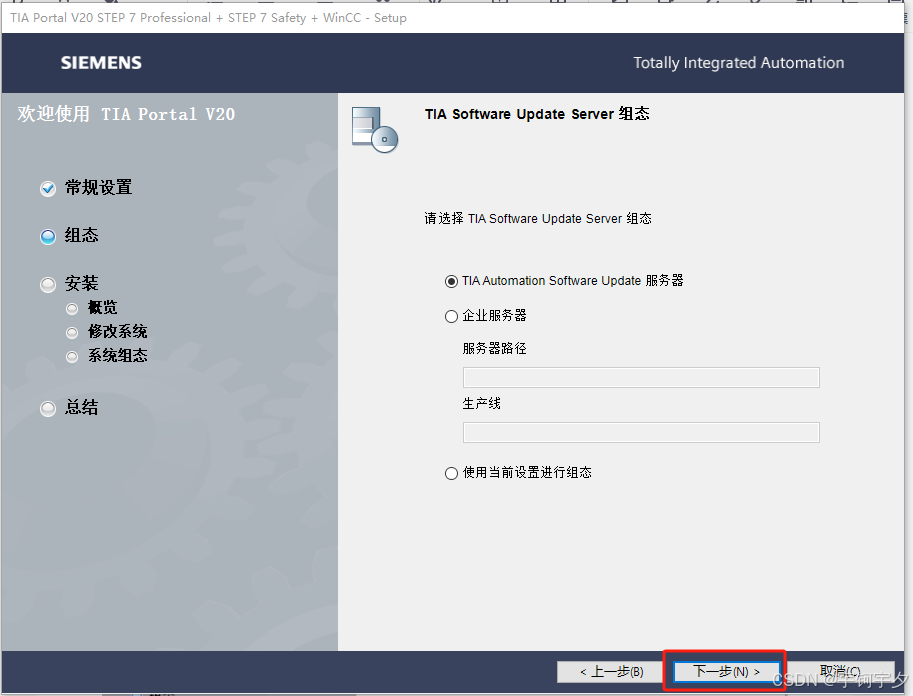Screen dimensions: 913x696
Task: Click the setup window title bar text
Action: pyautogui.click(x=208, y=17)
